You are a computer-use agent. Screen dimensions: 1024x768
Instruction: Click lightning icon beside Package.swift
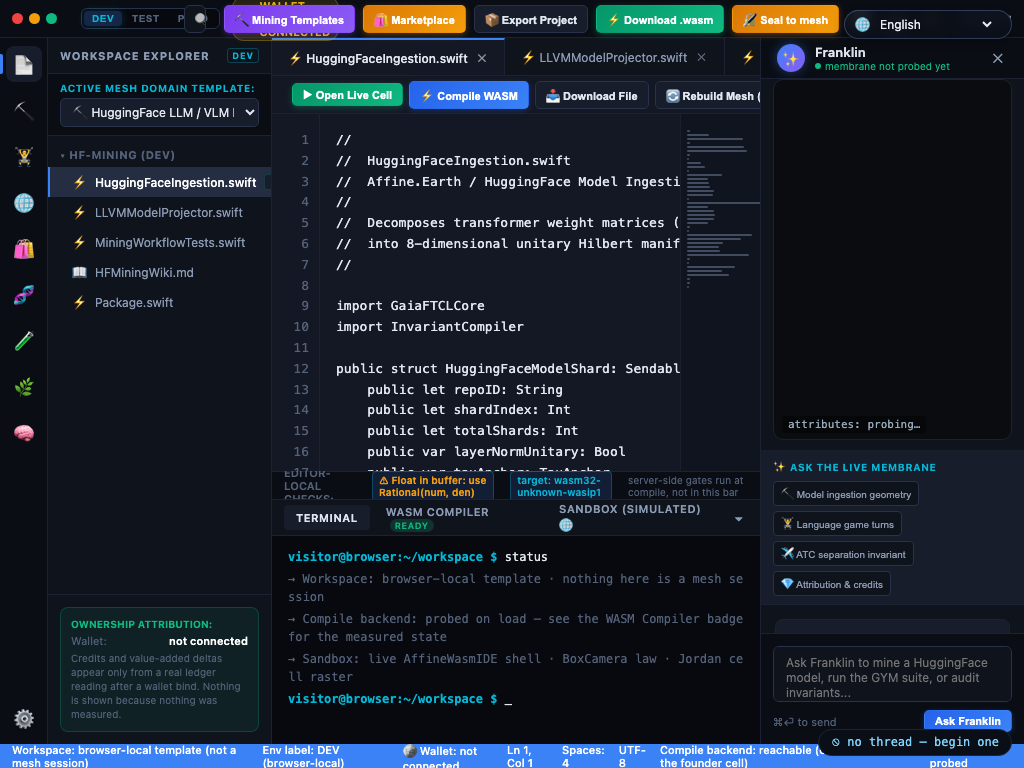coord(79,302)
